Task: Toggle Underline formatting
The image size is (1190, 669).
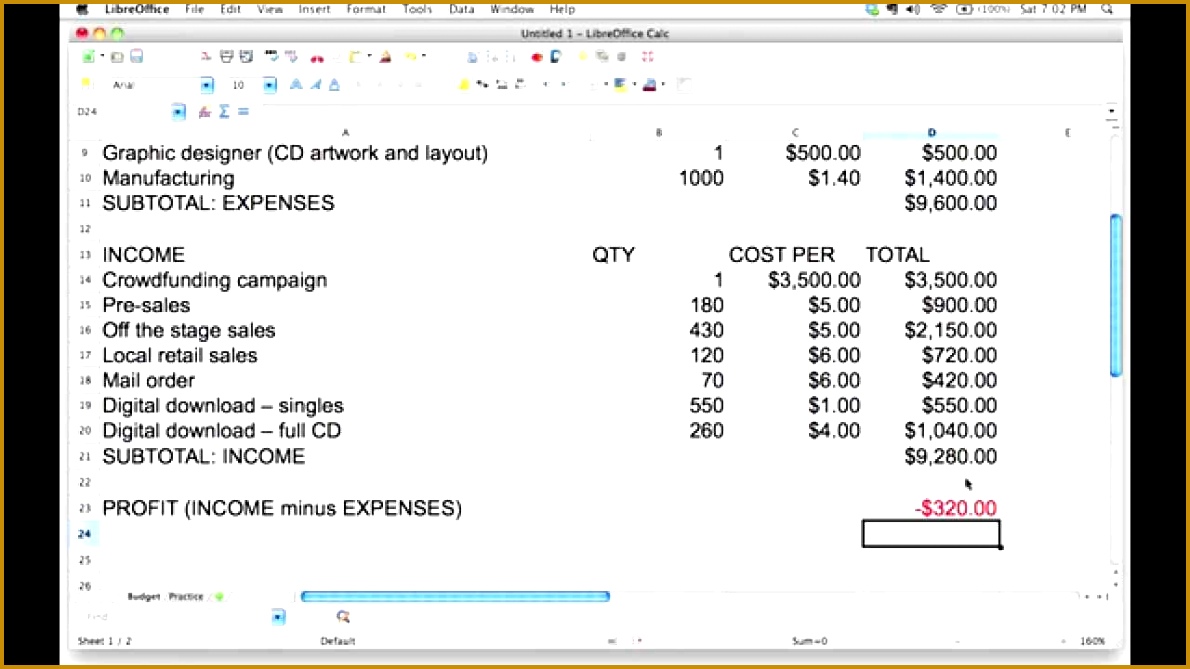Action: (335, 85)
